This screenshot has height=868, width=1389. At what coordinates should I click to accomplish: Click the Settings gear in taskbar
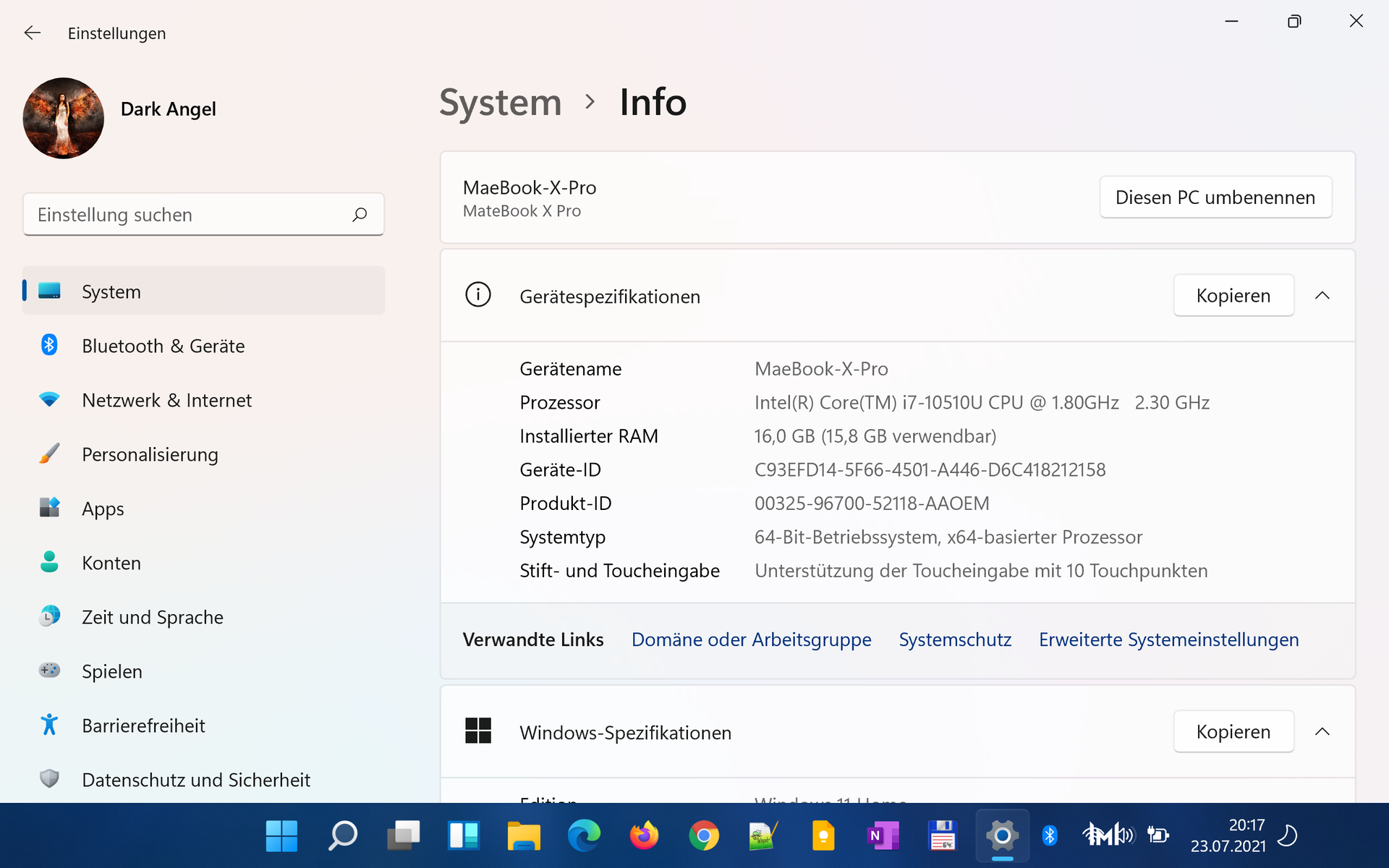click(x=1002, y=836)
